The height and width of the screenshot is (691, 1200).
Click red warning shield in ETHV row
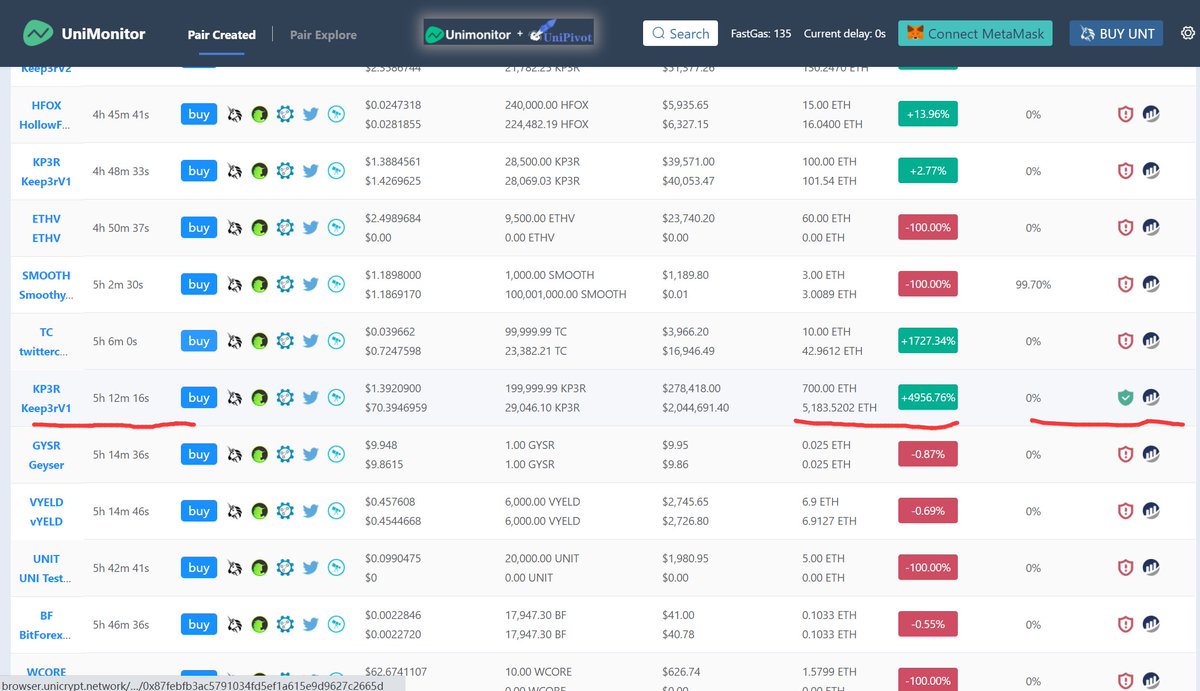[x=1125, y=228]
